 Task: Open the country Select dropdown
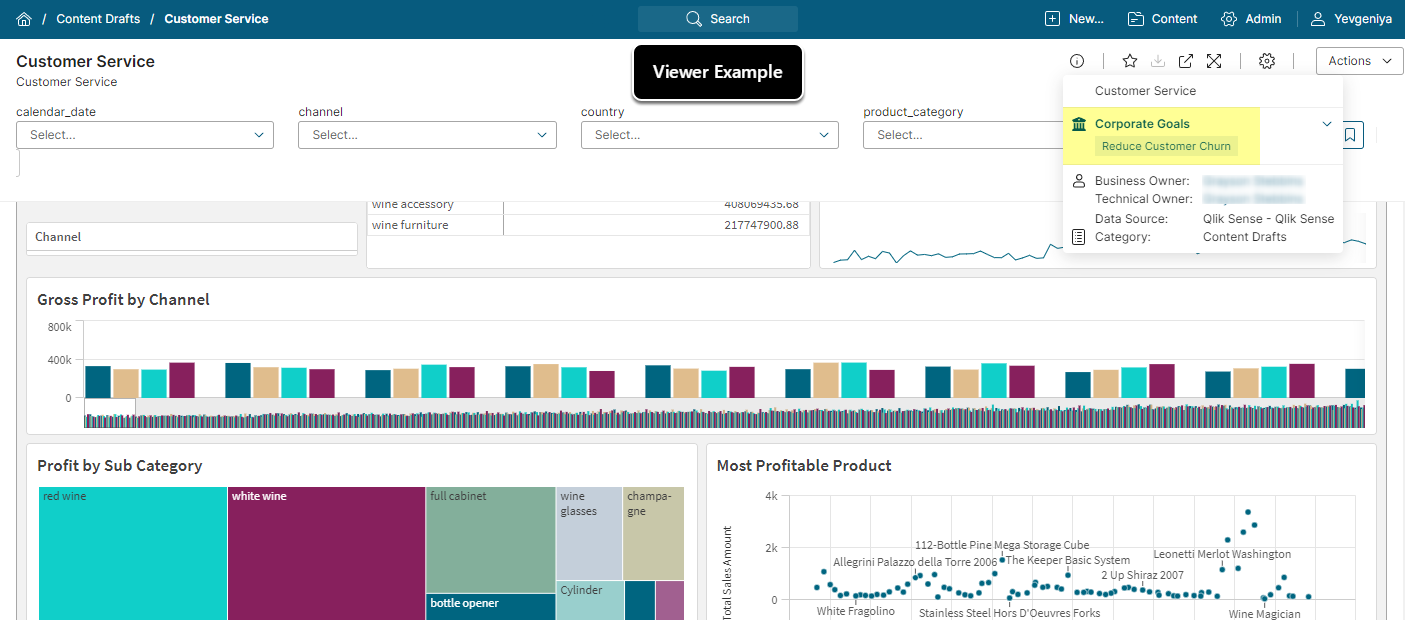[x=709, y=135]
